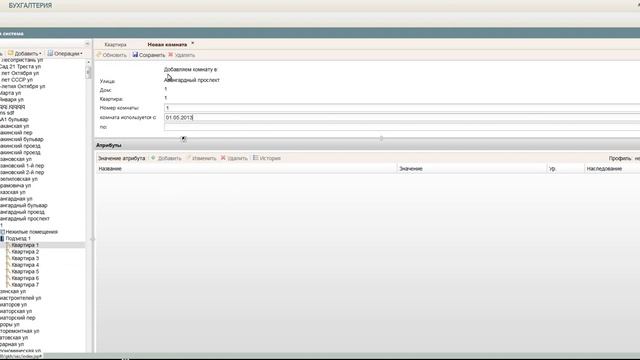Viewport: 640px width, 360px height.
Task: Click the Профиль label in the attributes toolbar
Action: click(x=620, y=158)
